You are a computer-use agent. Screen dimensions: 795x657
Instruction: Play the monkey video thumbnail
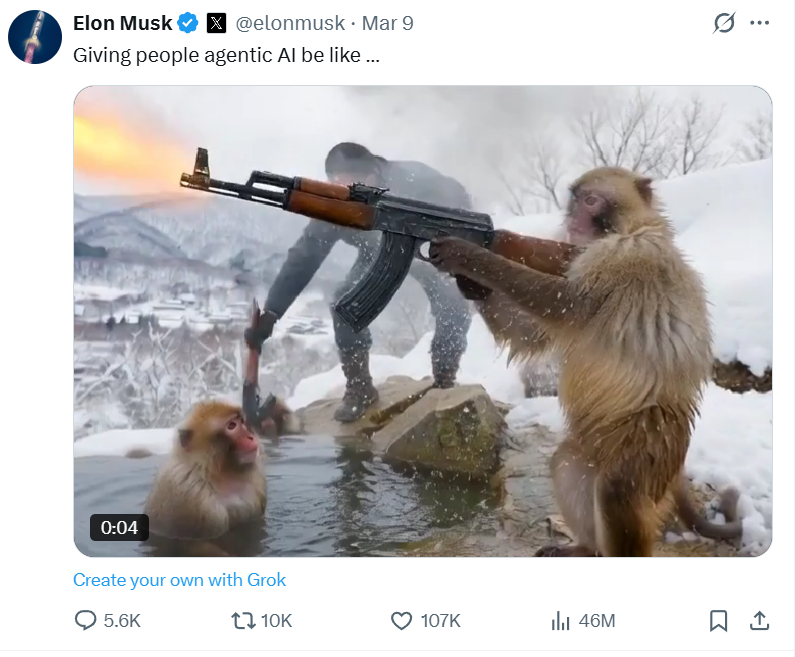422,320
